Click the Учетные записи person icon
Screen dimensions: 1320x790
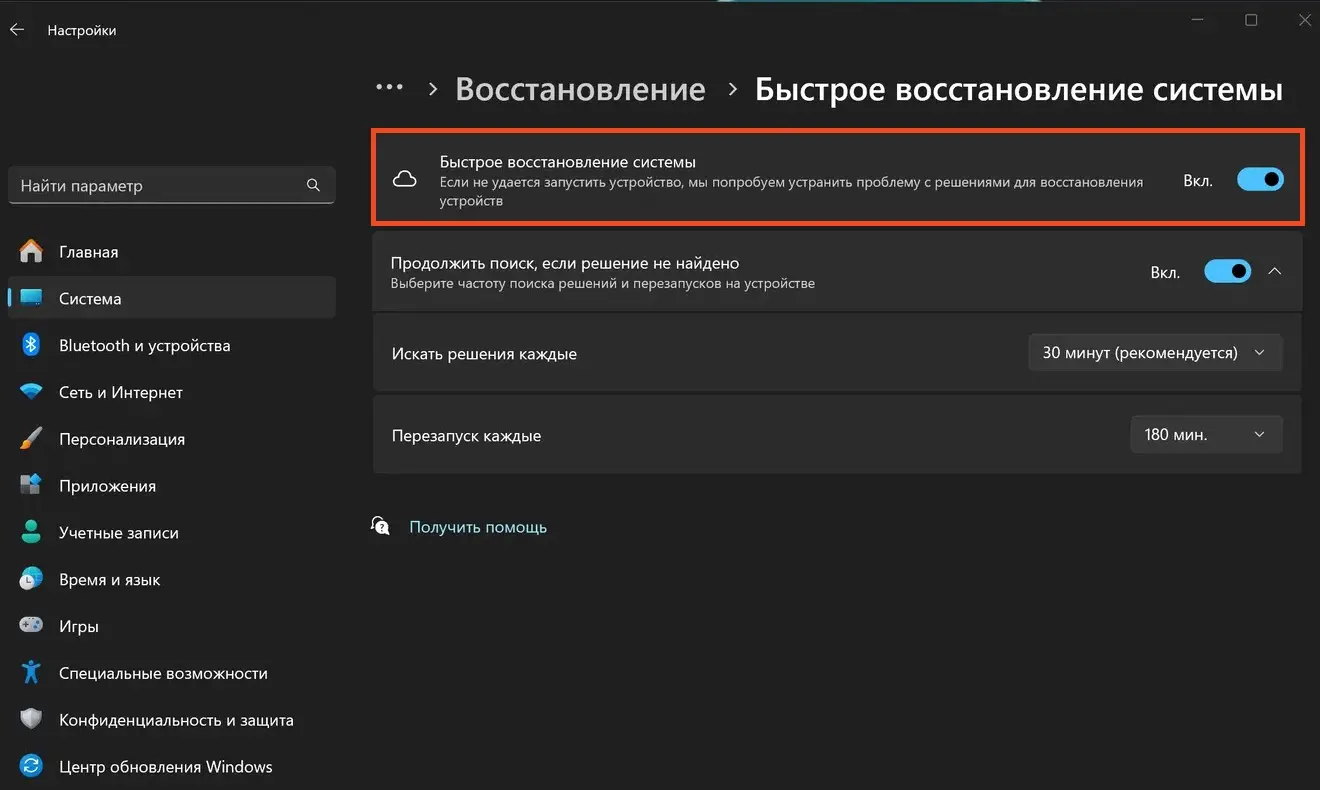(31, 533)
